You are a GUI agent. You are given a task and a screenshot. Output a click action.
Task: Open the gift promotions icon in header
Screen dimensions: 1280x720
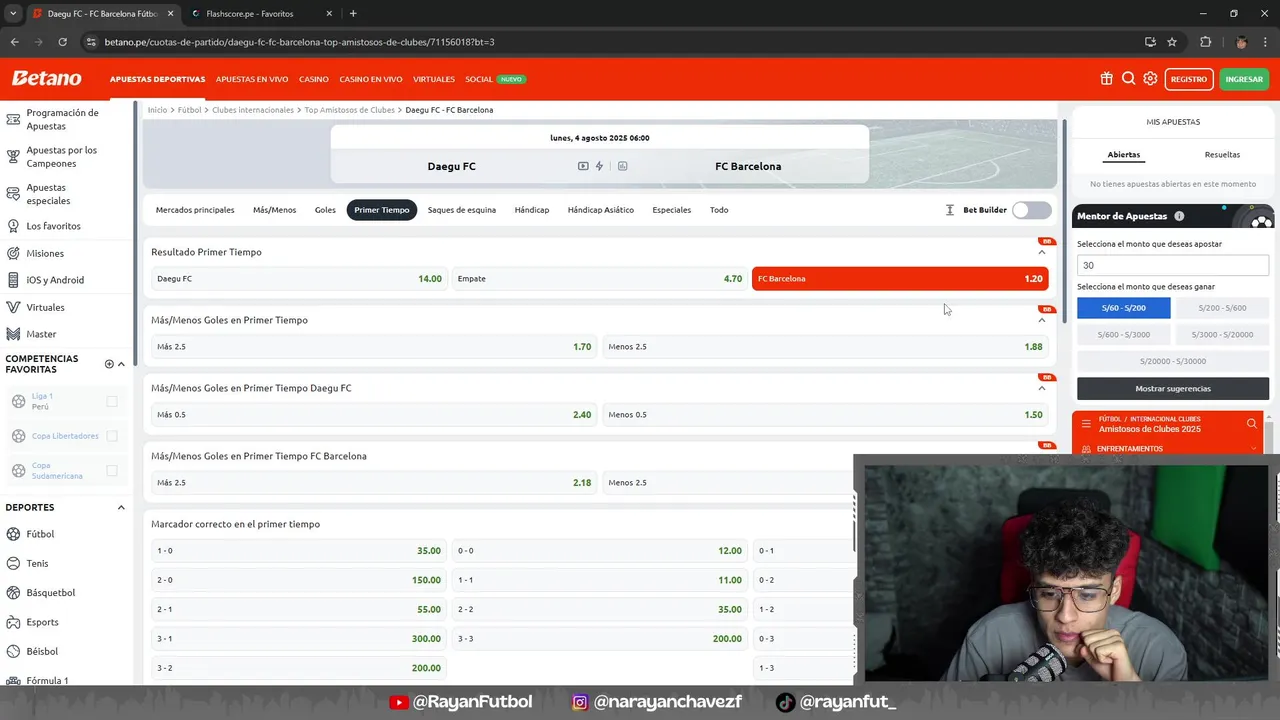[x=1106, y=79]
